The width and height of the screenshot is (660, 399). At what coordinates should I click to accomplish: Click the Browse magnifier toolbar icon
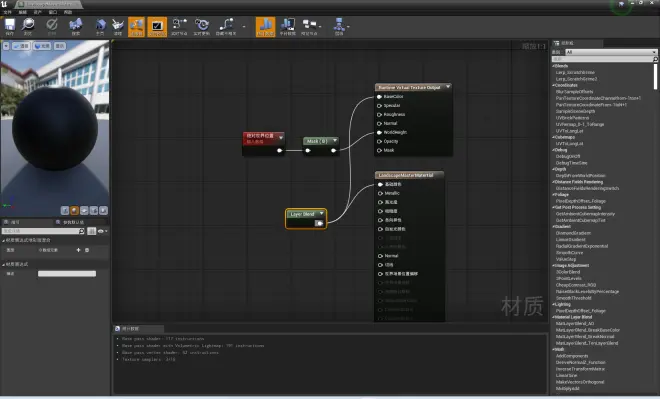point(28,27)
